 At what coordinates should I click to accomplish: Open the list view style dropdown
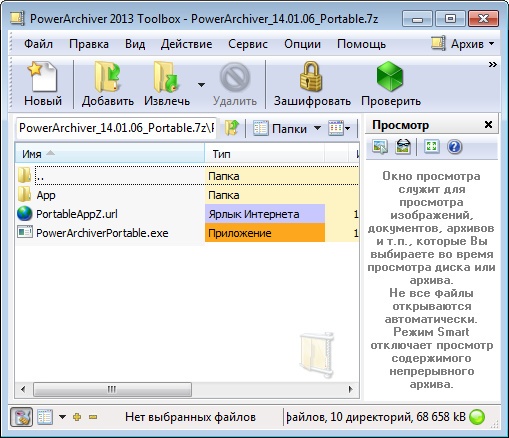pos(339,128)
